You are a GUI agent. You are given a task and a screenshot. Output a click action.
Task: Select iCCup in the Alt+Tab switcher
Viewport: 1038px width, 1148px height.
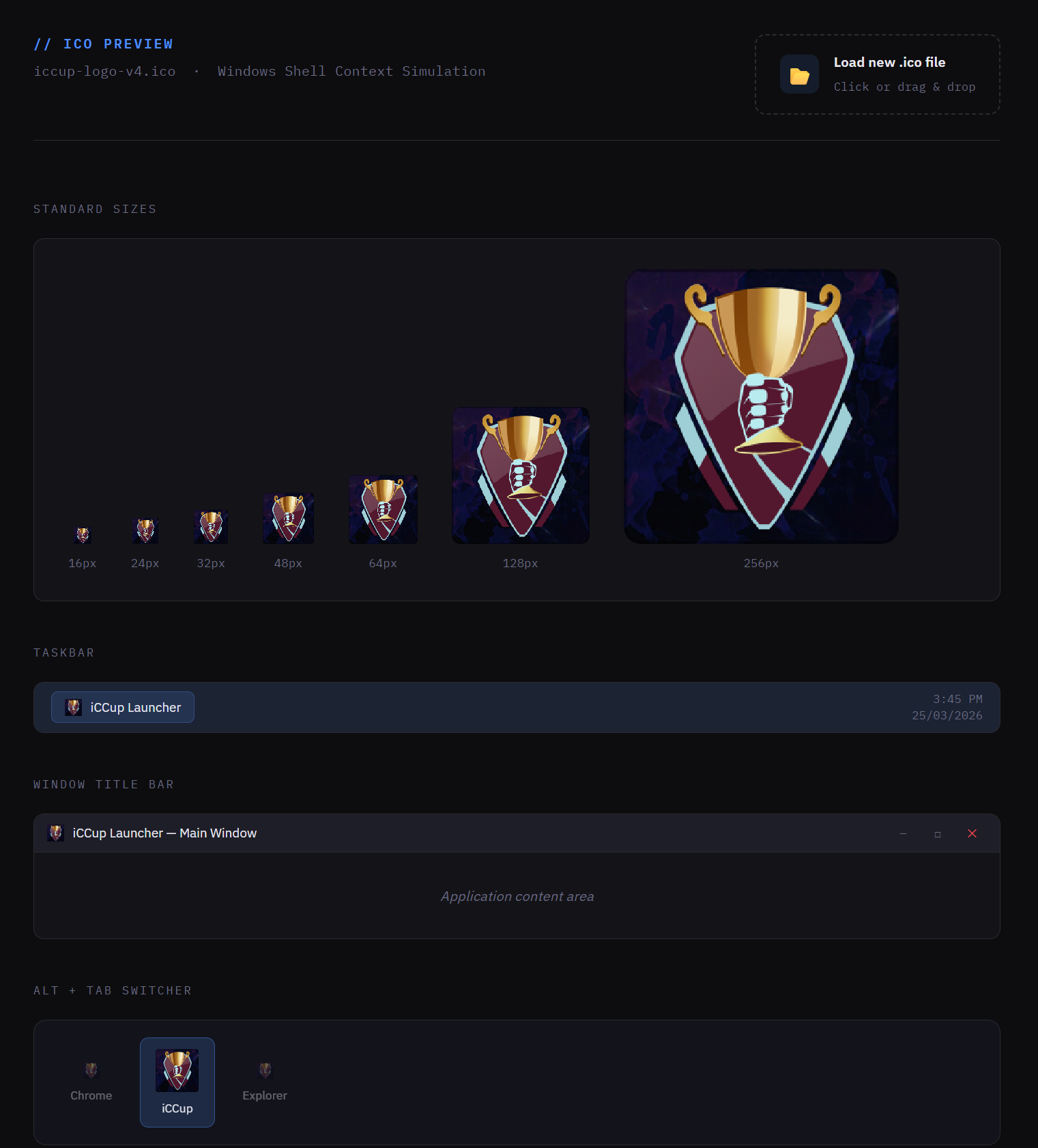click(177, 1082)
